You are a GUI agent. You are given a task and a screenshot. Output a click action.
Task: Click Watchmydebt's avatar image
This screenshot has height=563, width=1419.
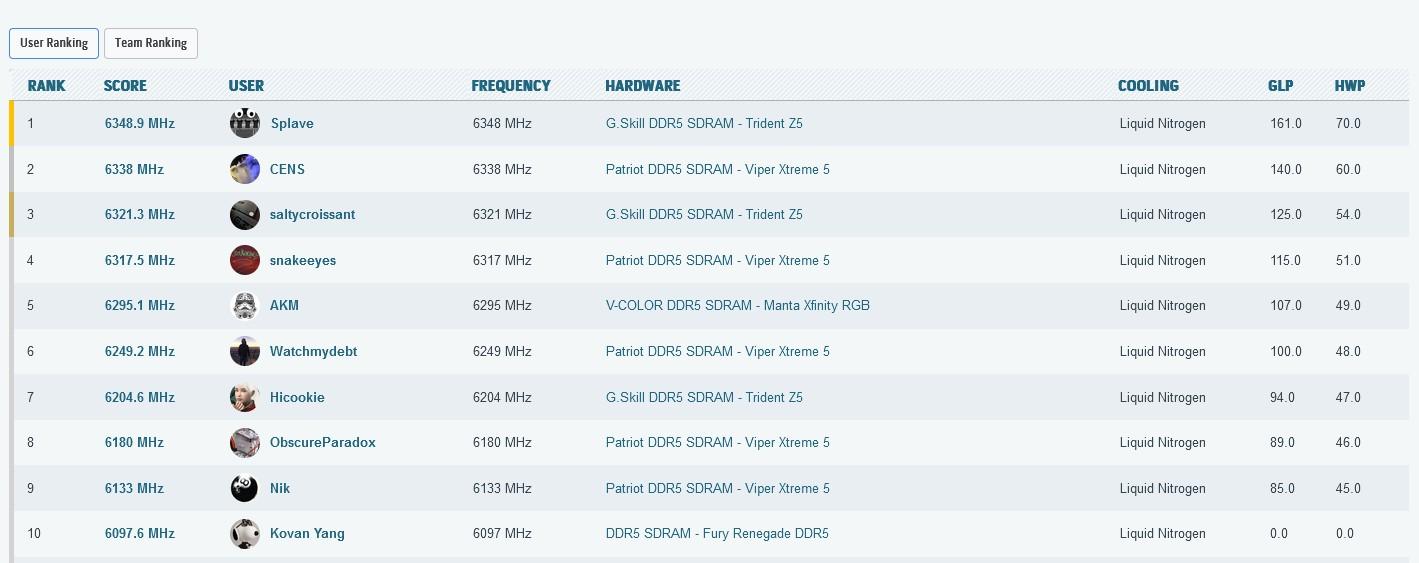[x=245, y=351]
